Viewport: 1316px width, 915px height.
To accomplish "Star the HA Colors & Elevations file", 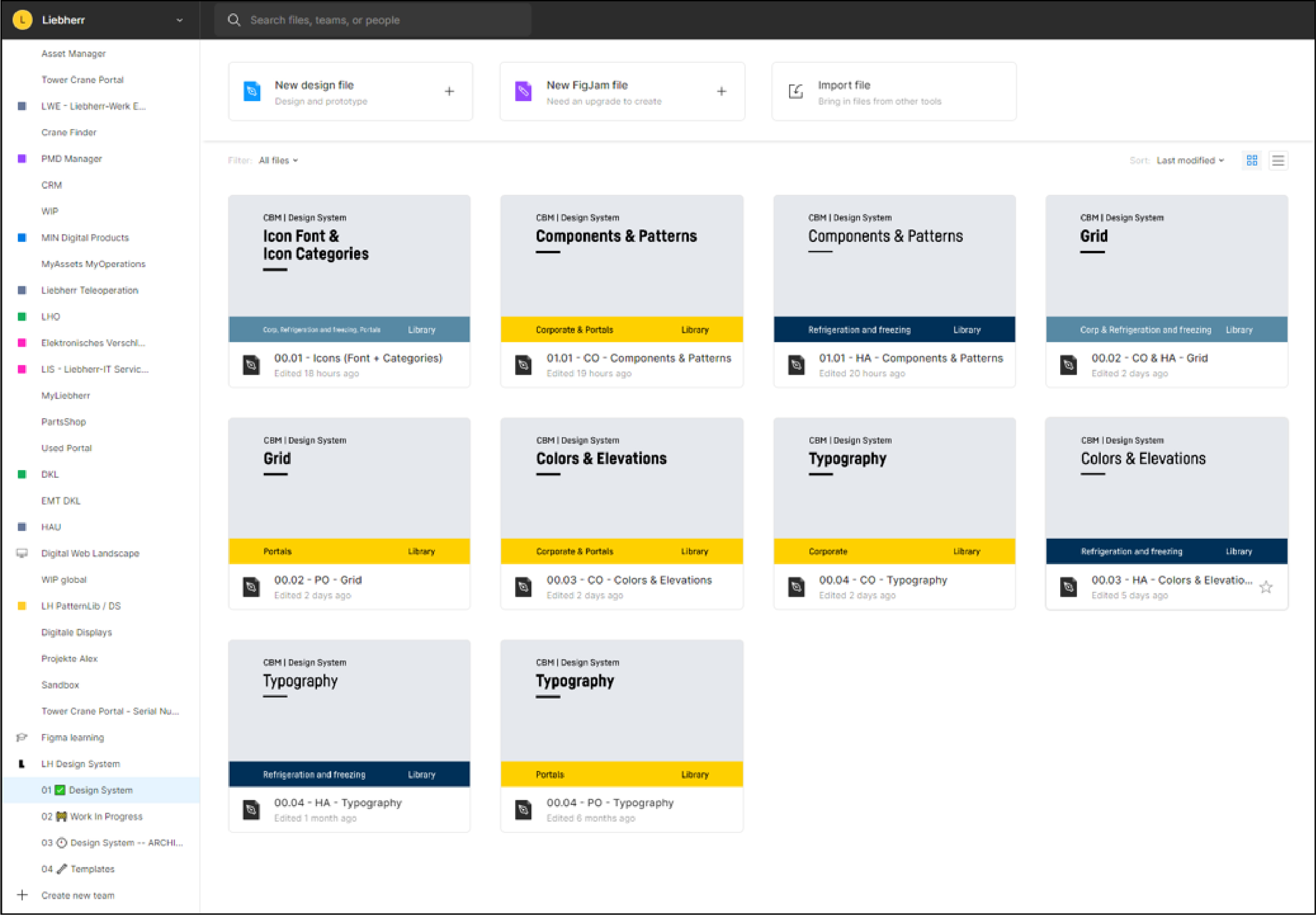I will pyautogui.click(x=1266, y=587).
